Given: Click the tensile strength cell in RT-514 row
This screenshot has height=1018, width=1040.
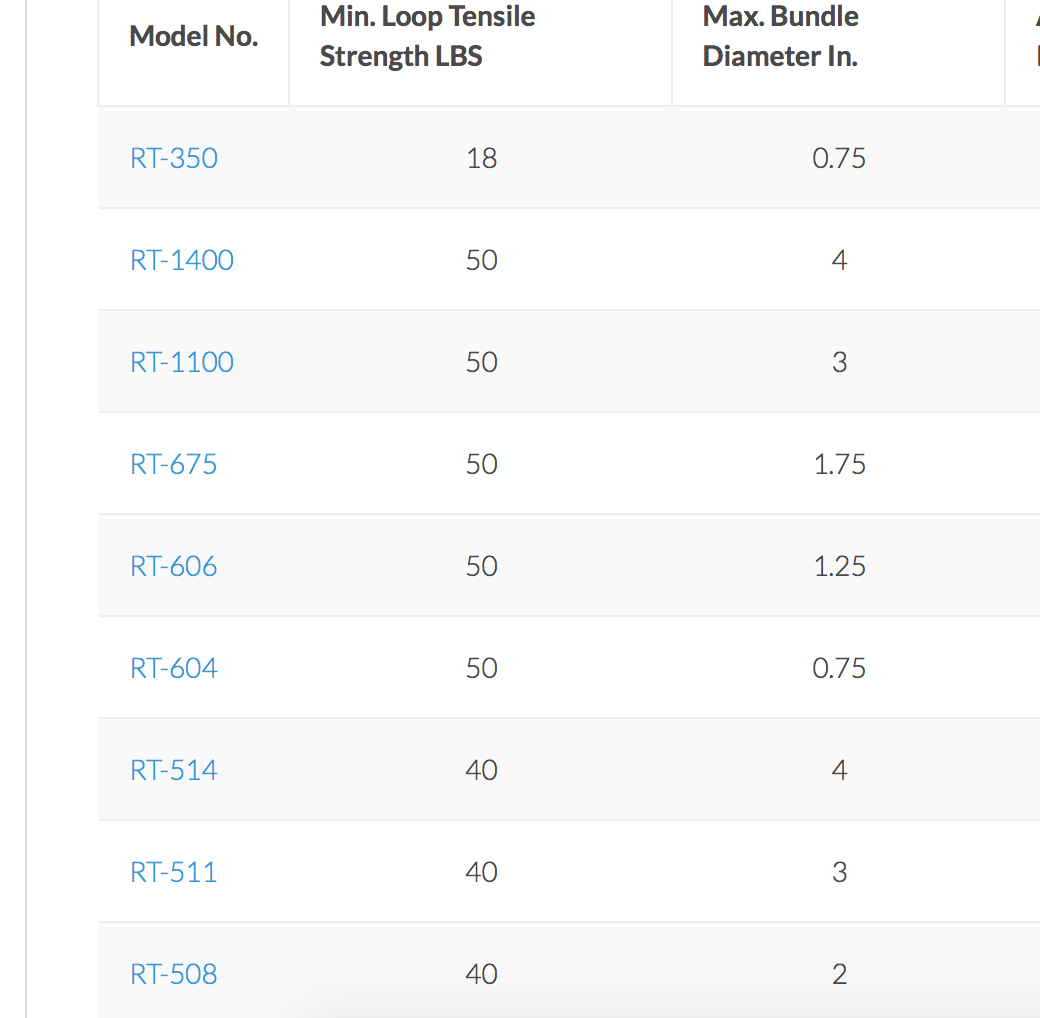Looking at the screenshot, I should pos(481,770).
